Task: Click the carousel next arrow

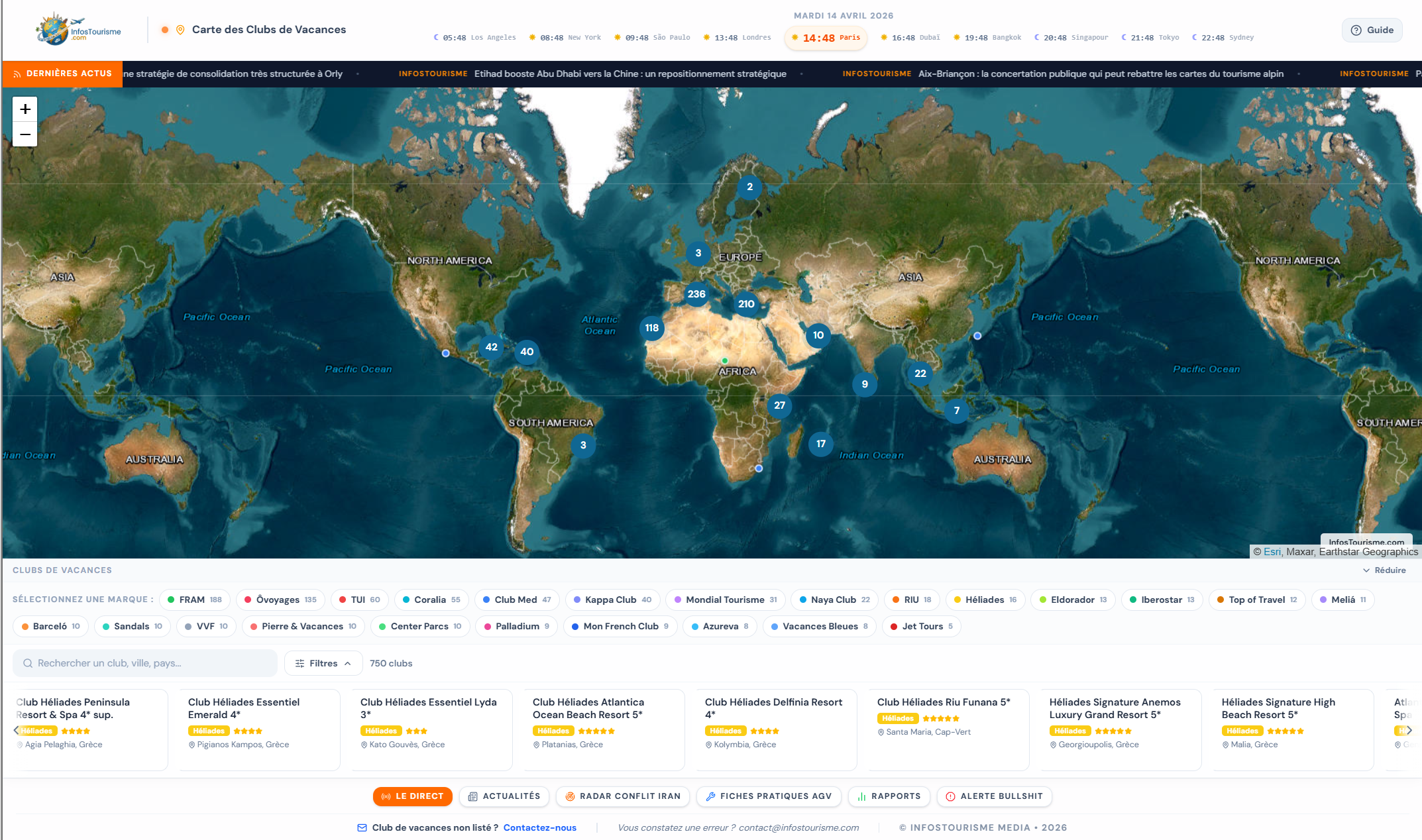Action: [1409, 730]
